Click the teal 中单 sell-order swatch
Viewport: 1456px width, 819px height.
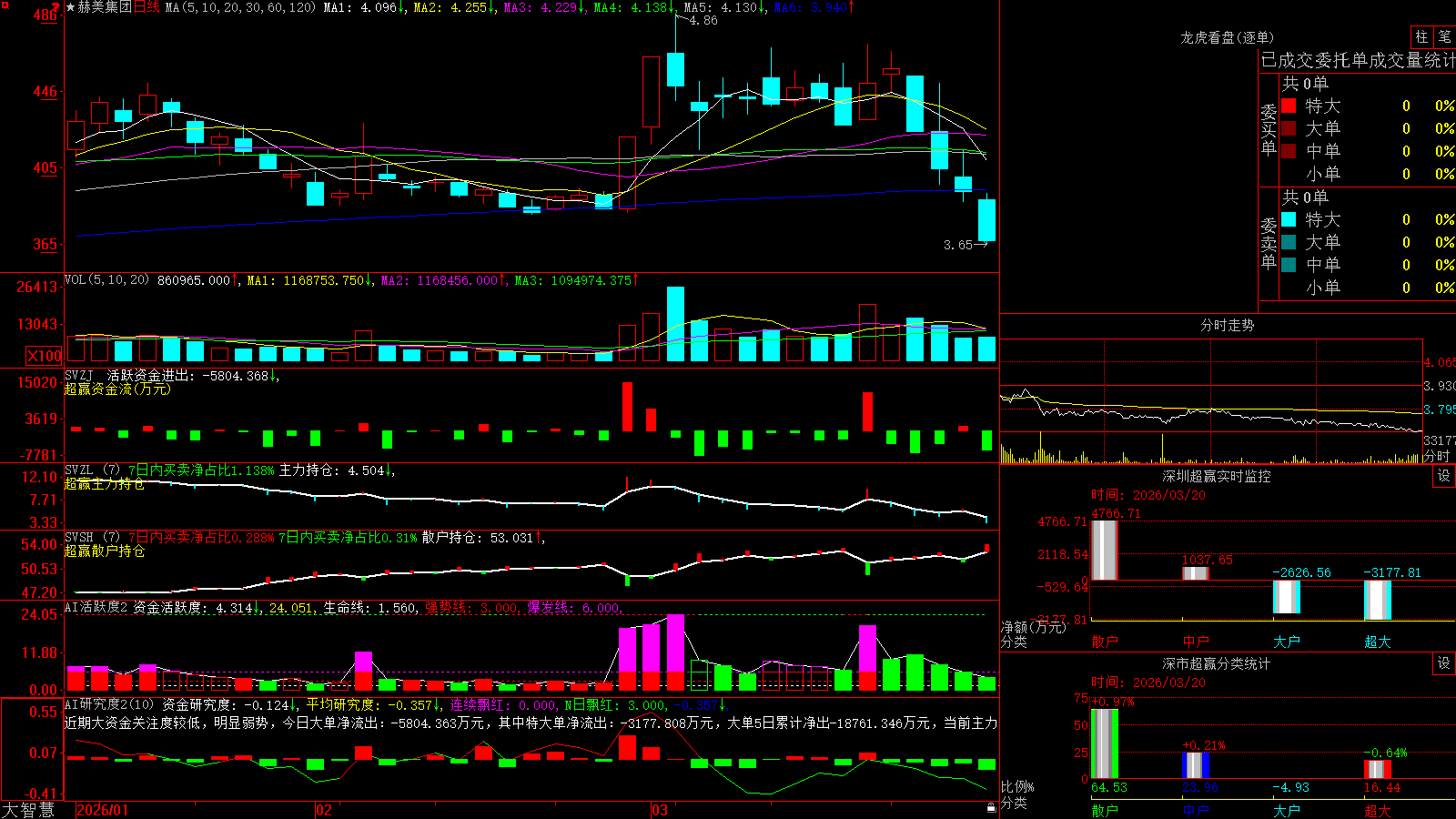point(1289,265)
